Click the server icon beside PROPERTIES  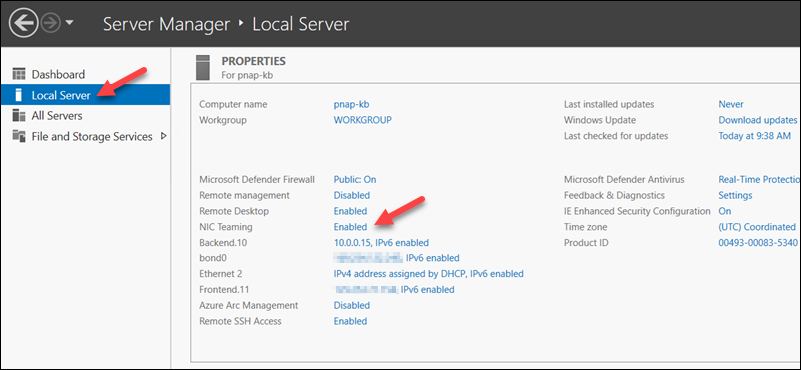pyautogui.click(x=203, y=67)
